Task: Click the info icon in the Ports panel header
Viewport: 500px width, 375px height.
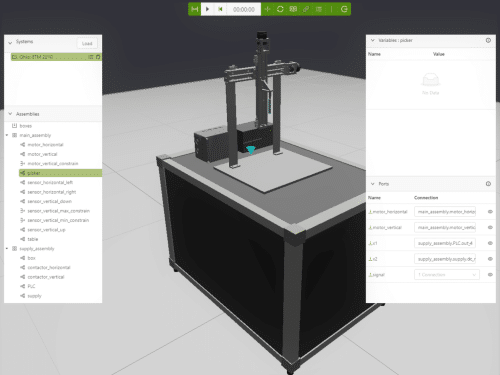Action: (x=488, y=184)
